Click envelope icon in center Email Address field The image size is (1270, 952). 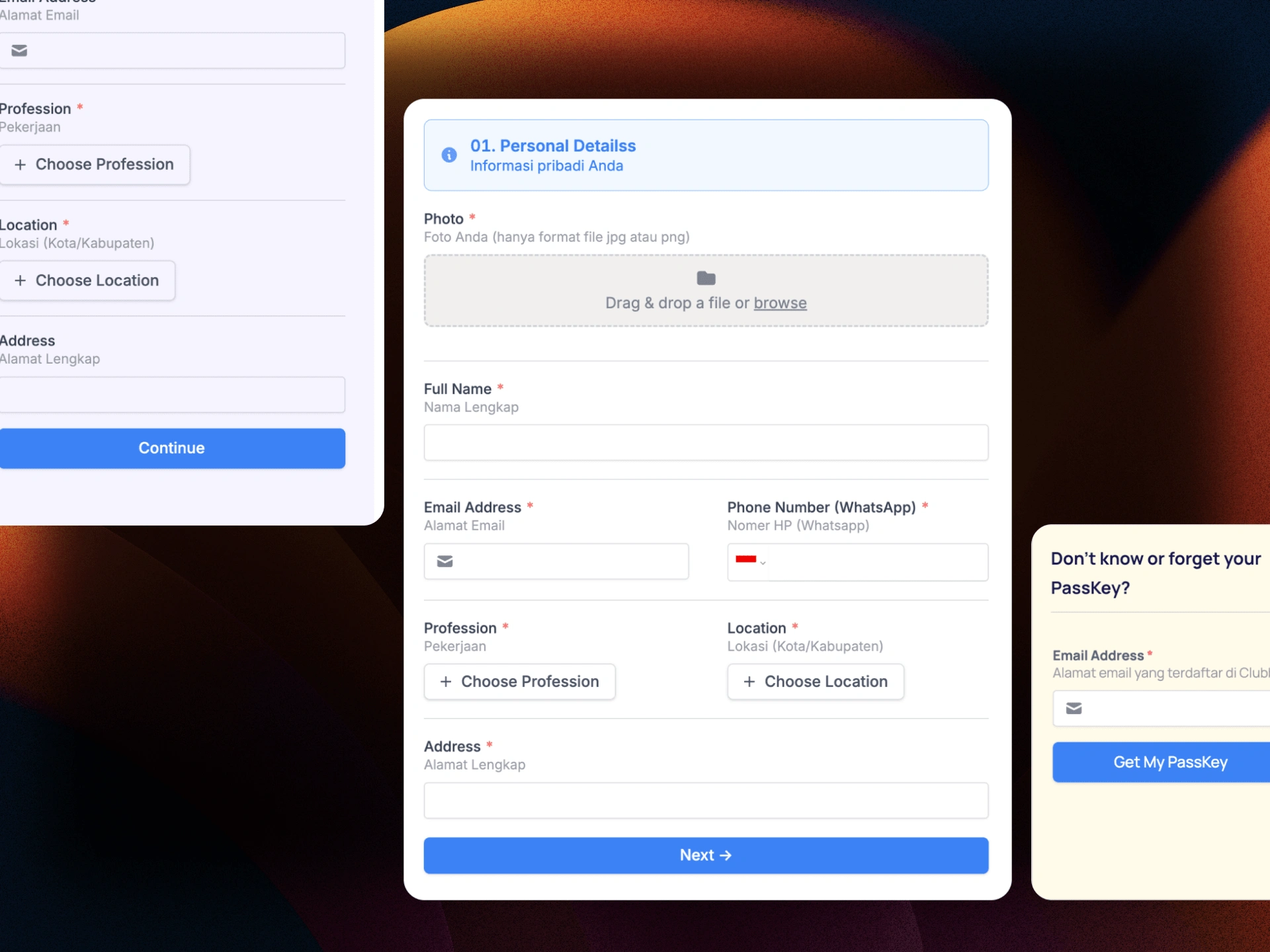(445, 561)
